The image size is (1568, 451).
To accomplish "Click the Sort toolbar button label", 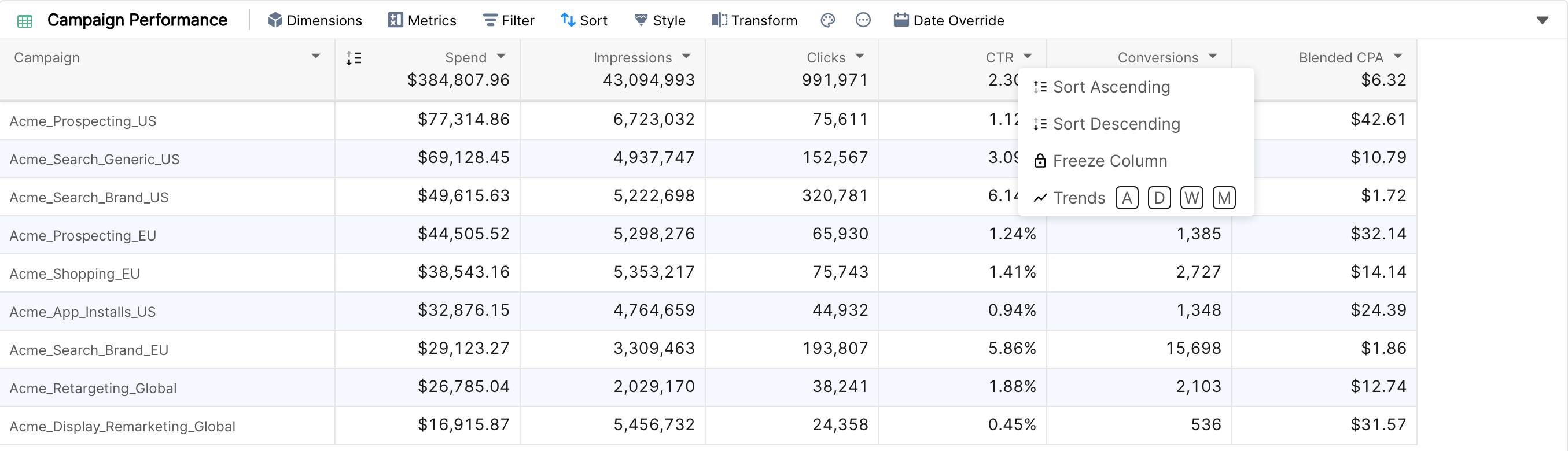I will [594, 21].
